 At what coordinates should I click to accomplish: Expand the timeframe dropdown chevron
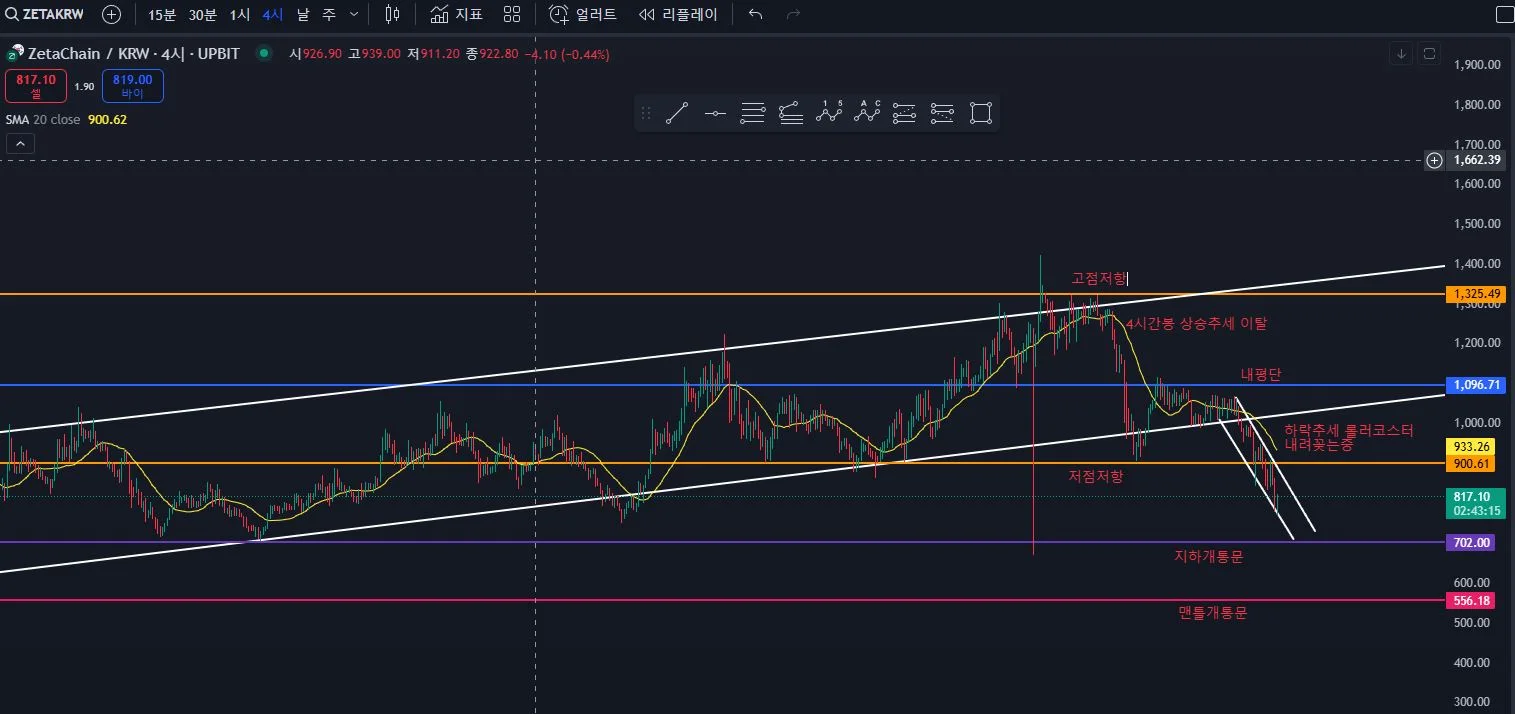(x=354, y=15)
